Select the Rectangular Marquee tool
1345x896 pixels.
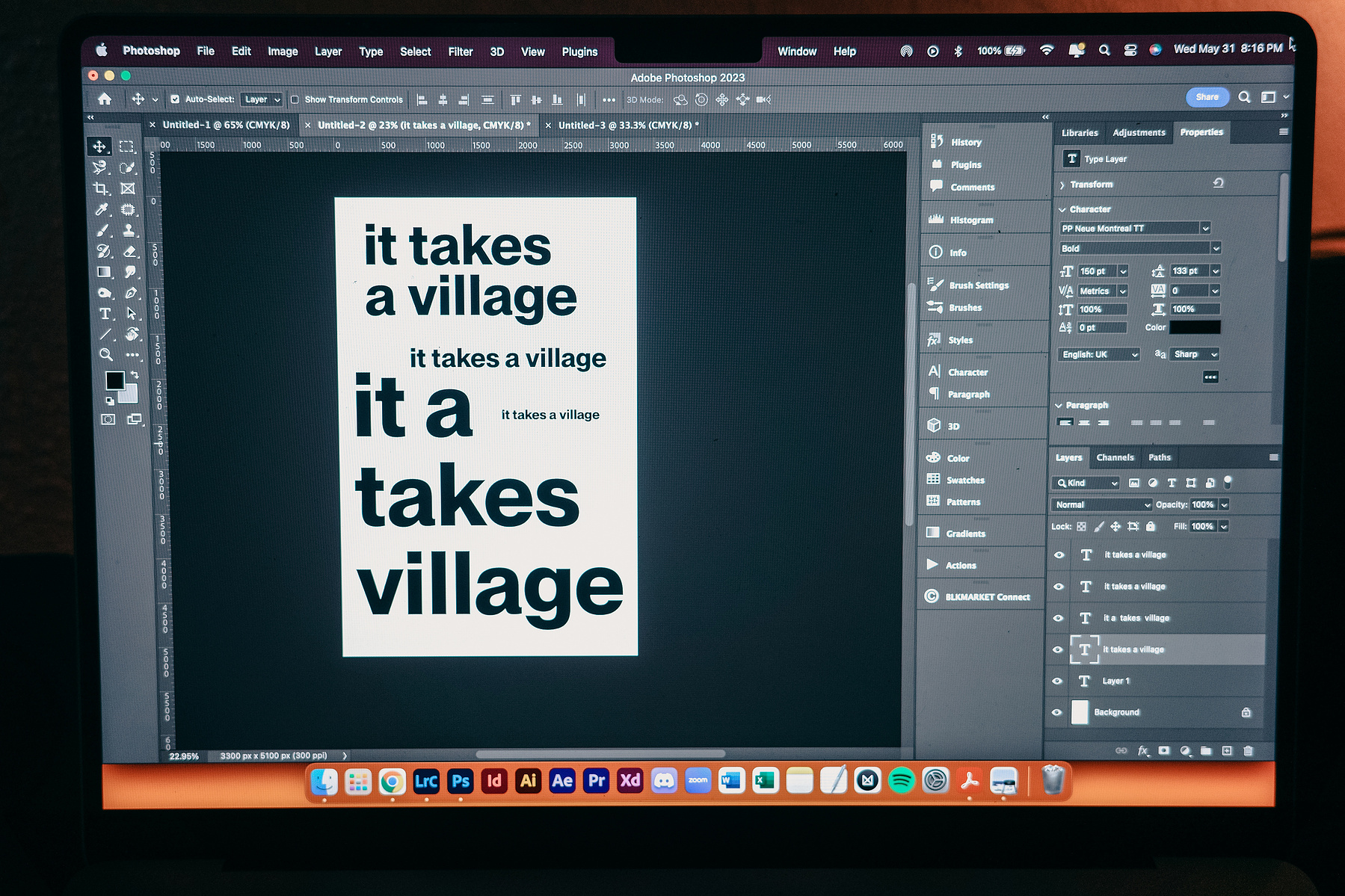127,146
